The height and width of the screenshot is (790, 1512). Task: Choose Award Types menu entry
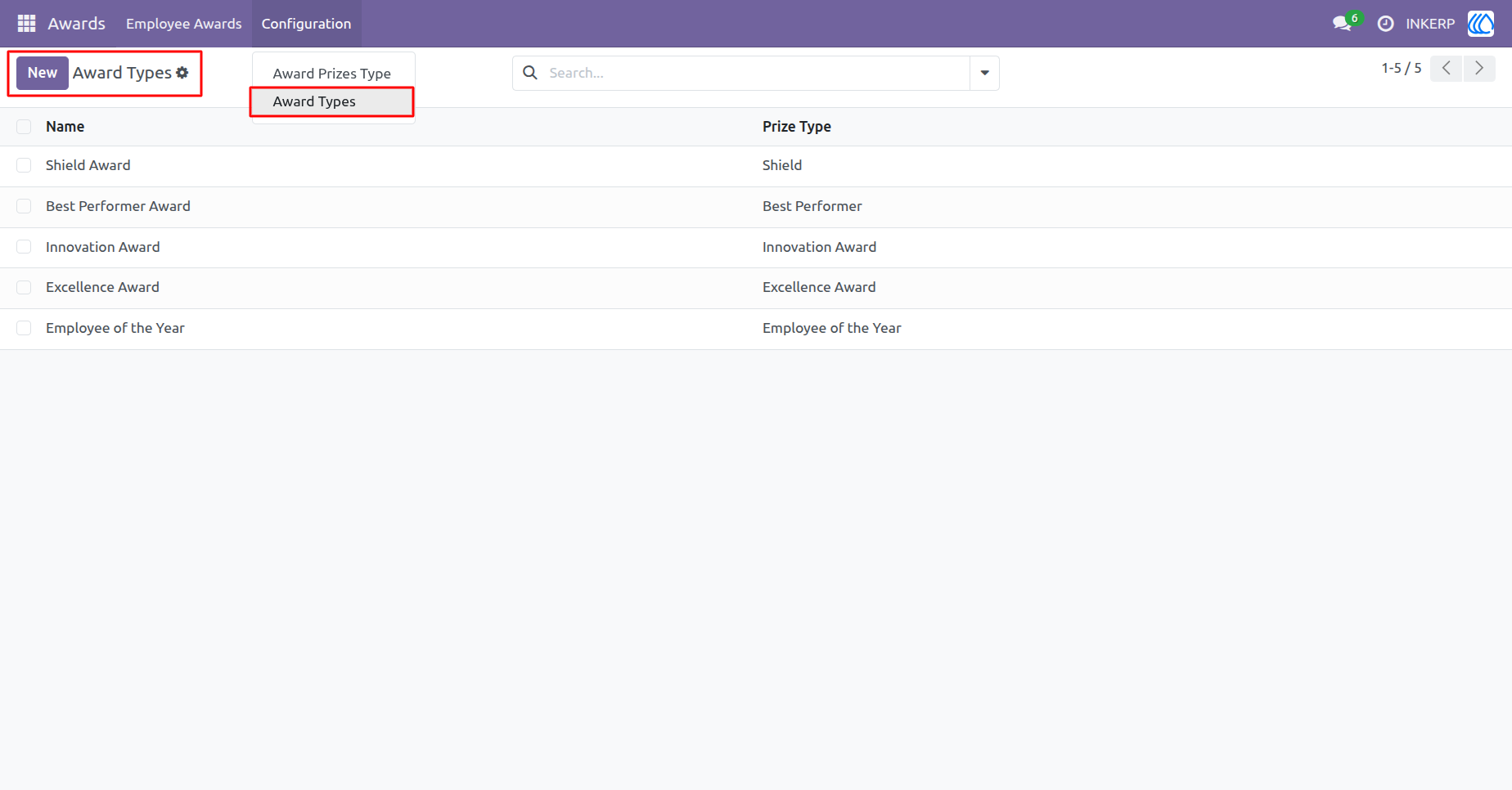[x=332, y=101]
